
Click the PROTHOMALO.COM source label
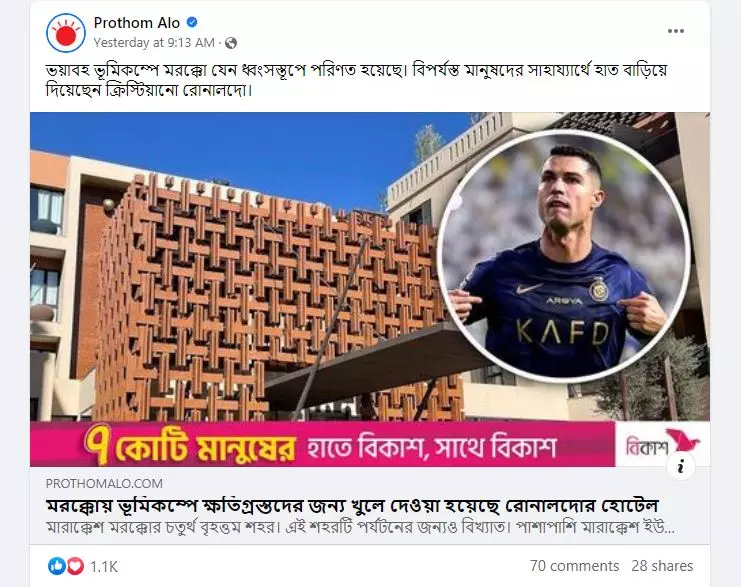pyautogui.click(x=104, y=483)
